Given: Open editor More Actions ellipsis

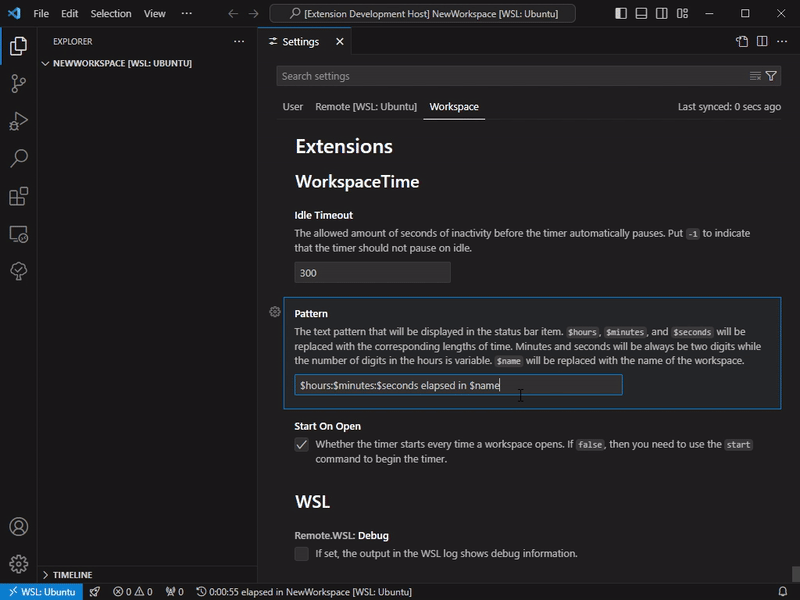Looking at the screenshot, I should (x=782, y=41).
